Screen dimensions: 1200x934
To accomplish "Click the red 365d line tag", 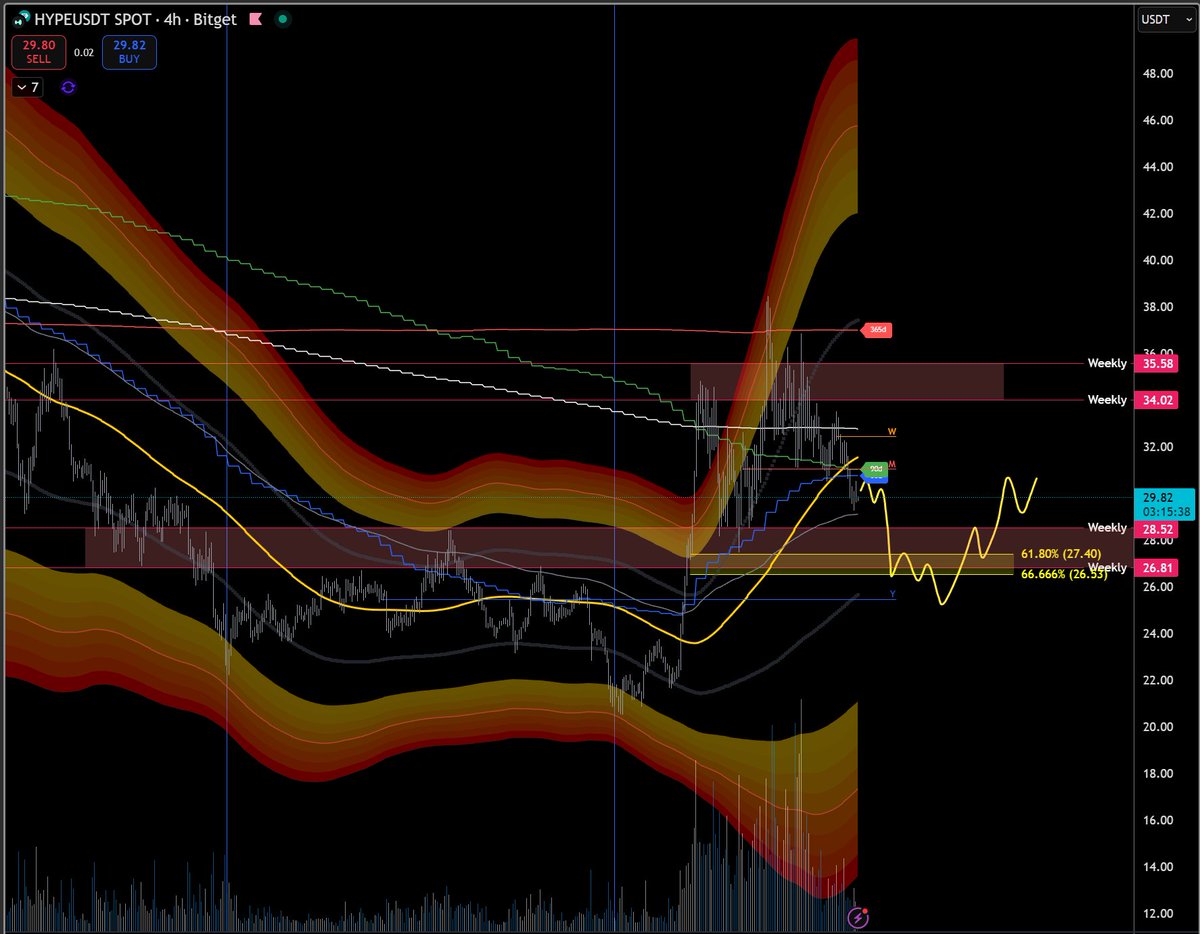I will point(876,331).
